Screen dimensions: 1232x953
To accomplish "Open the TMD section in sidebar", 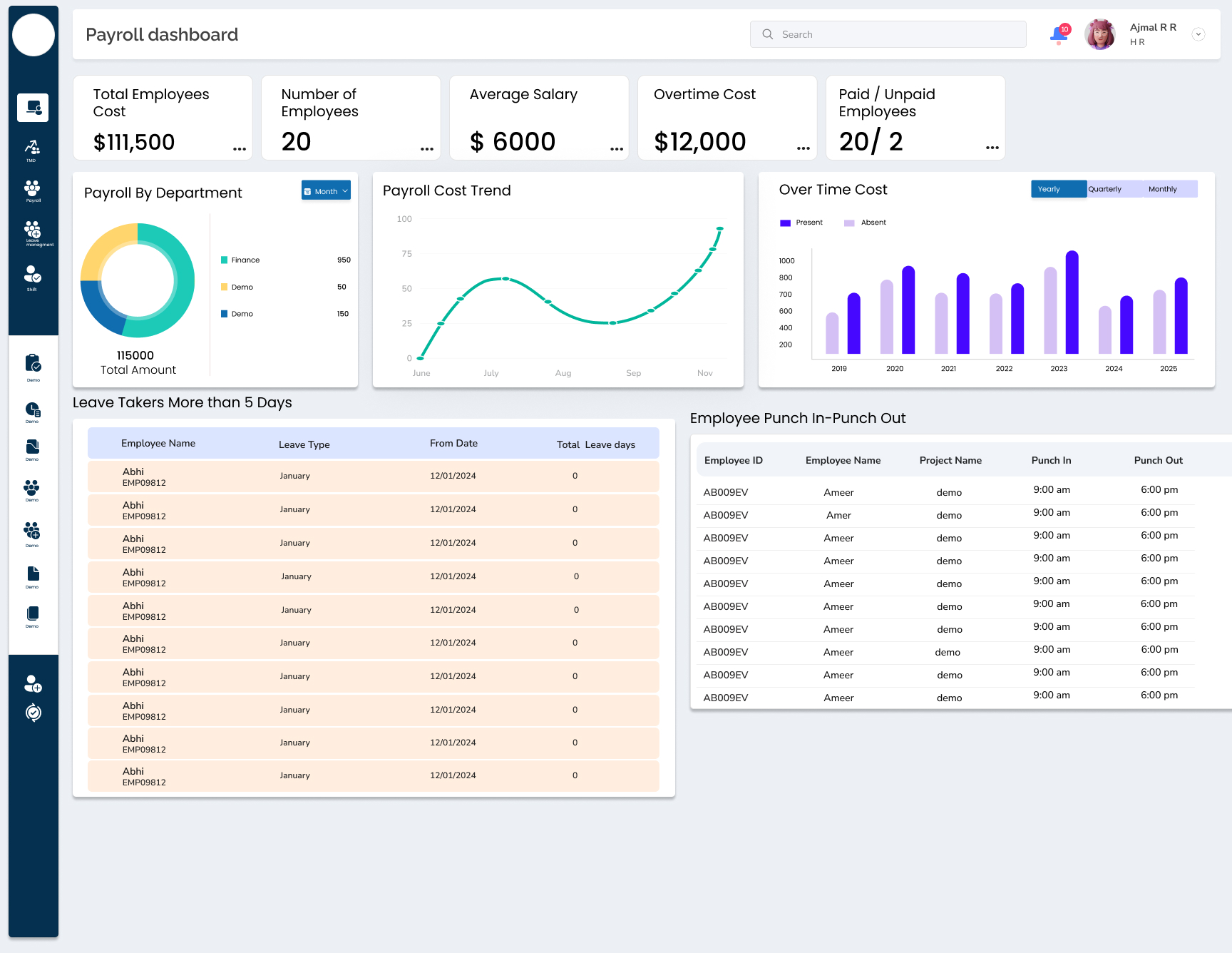I will 32,150.
